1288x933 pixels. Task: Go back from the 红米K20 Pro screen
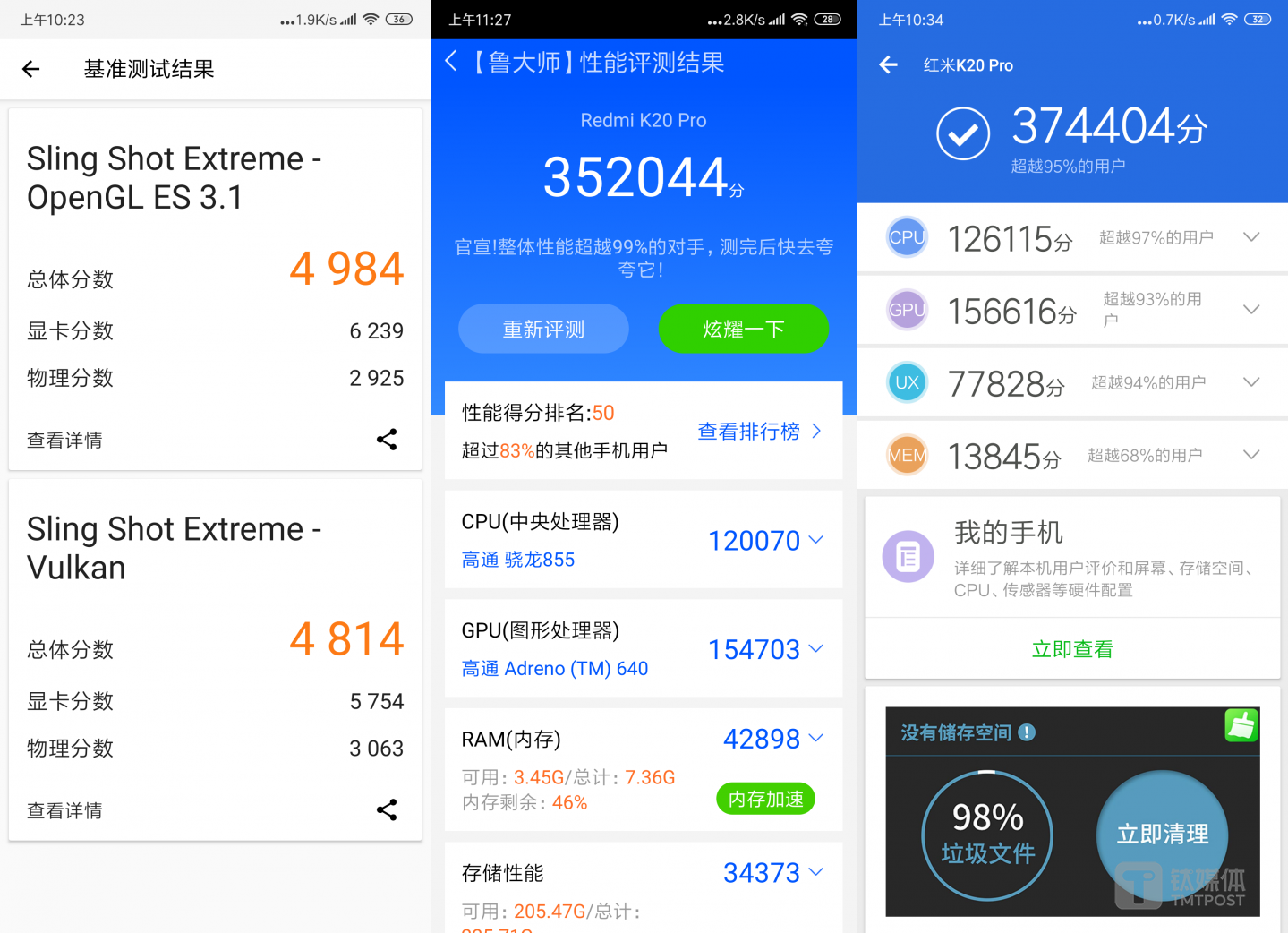tap(889, 64)
